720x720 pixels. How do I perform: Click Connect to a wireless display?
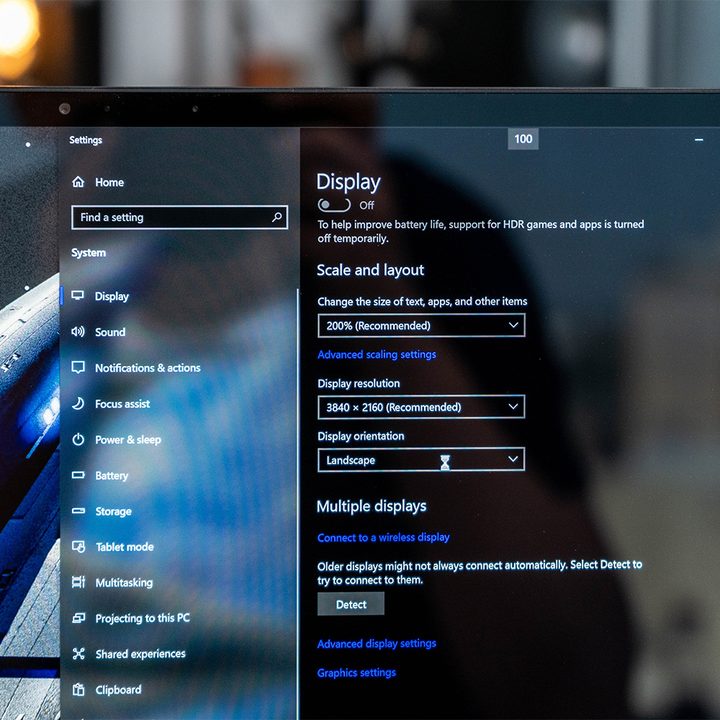[x=383, y=537]
